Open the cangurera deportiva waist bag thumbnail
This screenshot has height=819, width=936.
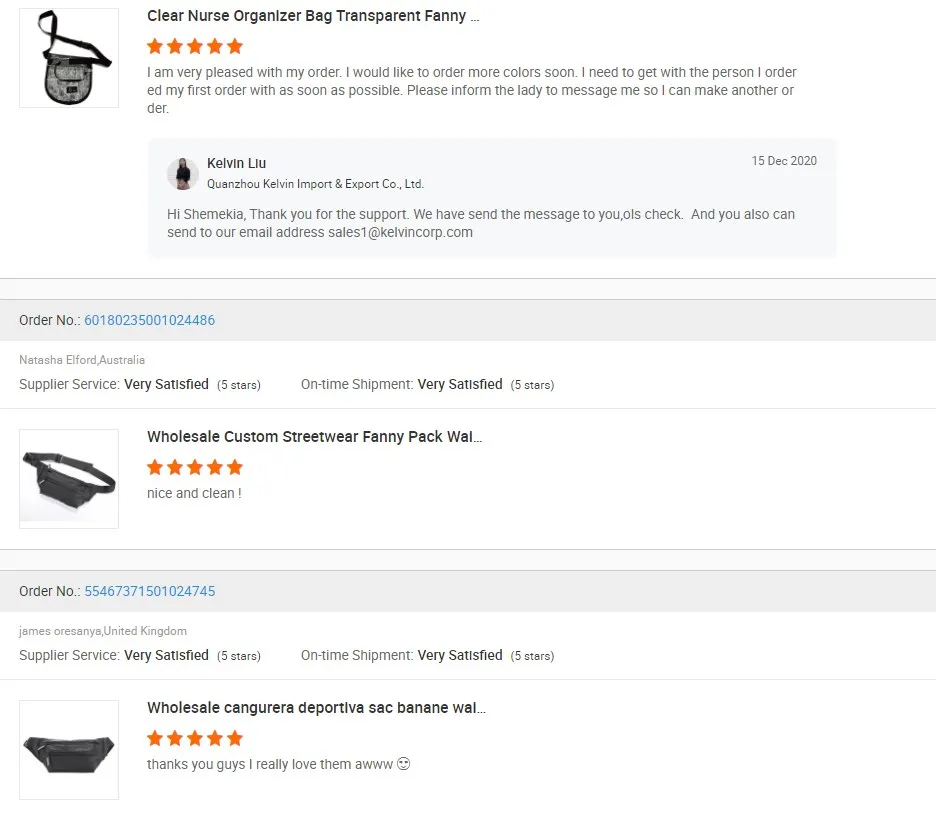click(69, 750)
